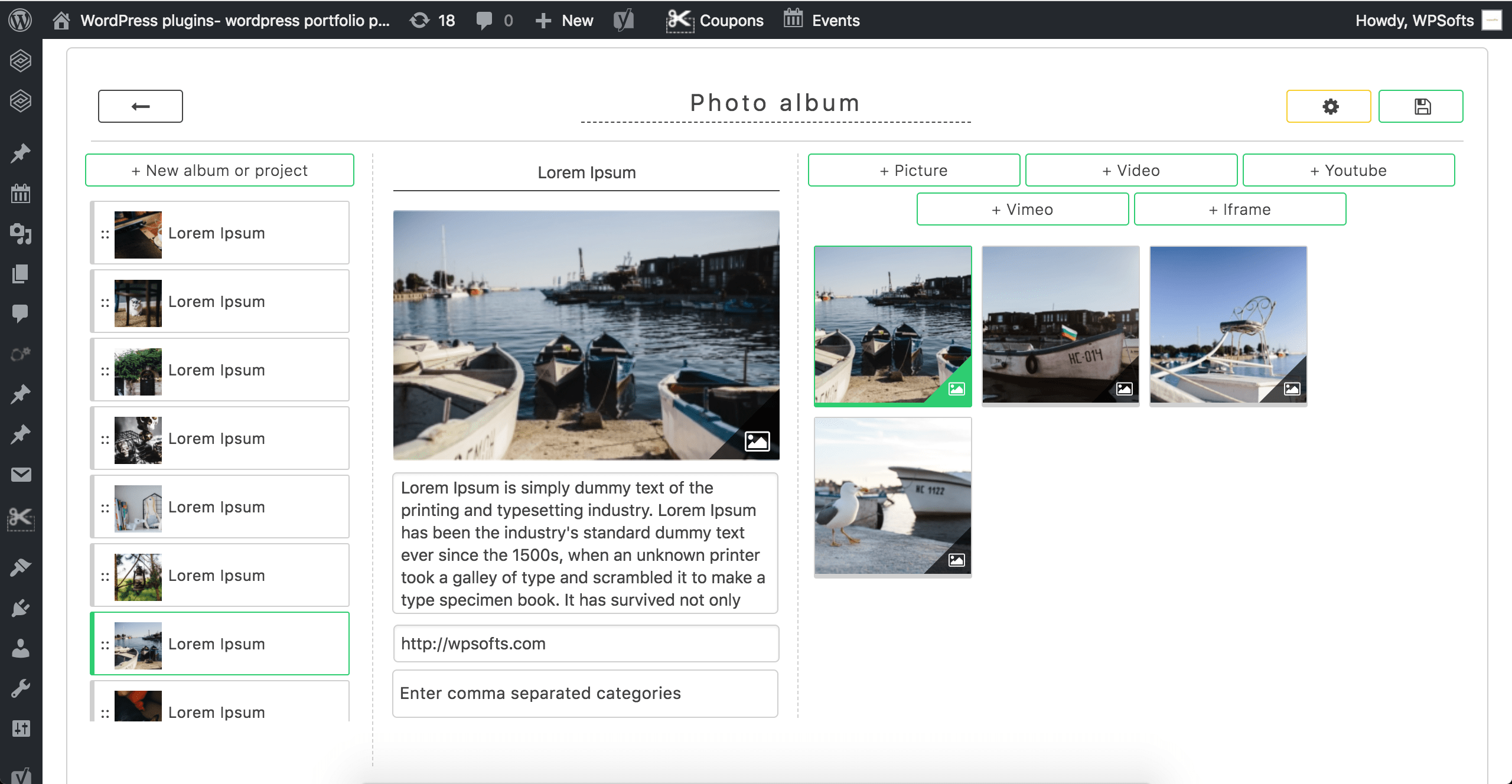Click the save floppy disk button

point(1420,106)
